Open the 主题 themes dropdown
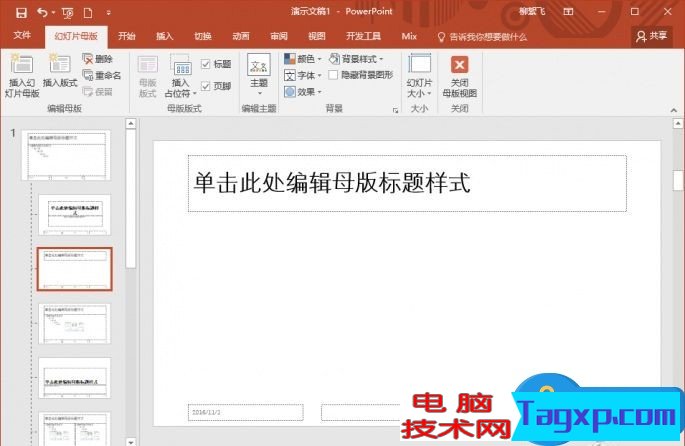This screenshot has width=685, height=446. [x=259, y=75]
